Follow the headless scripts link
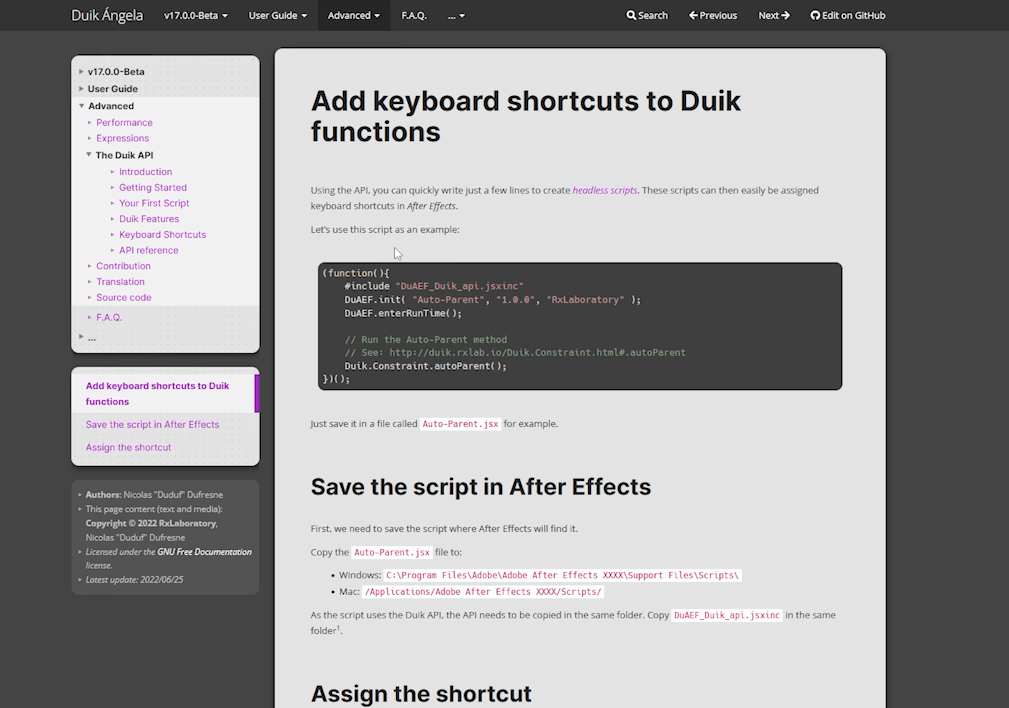The height and width of the screenshot is (708, 1009). (604, 190)
